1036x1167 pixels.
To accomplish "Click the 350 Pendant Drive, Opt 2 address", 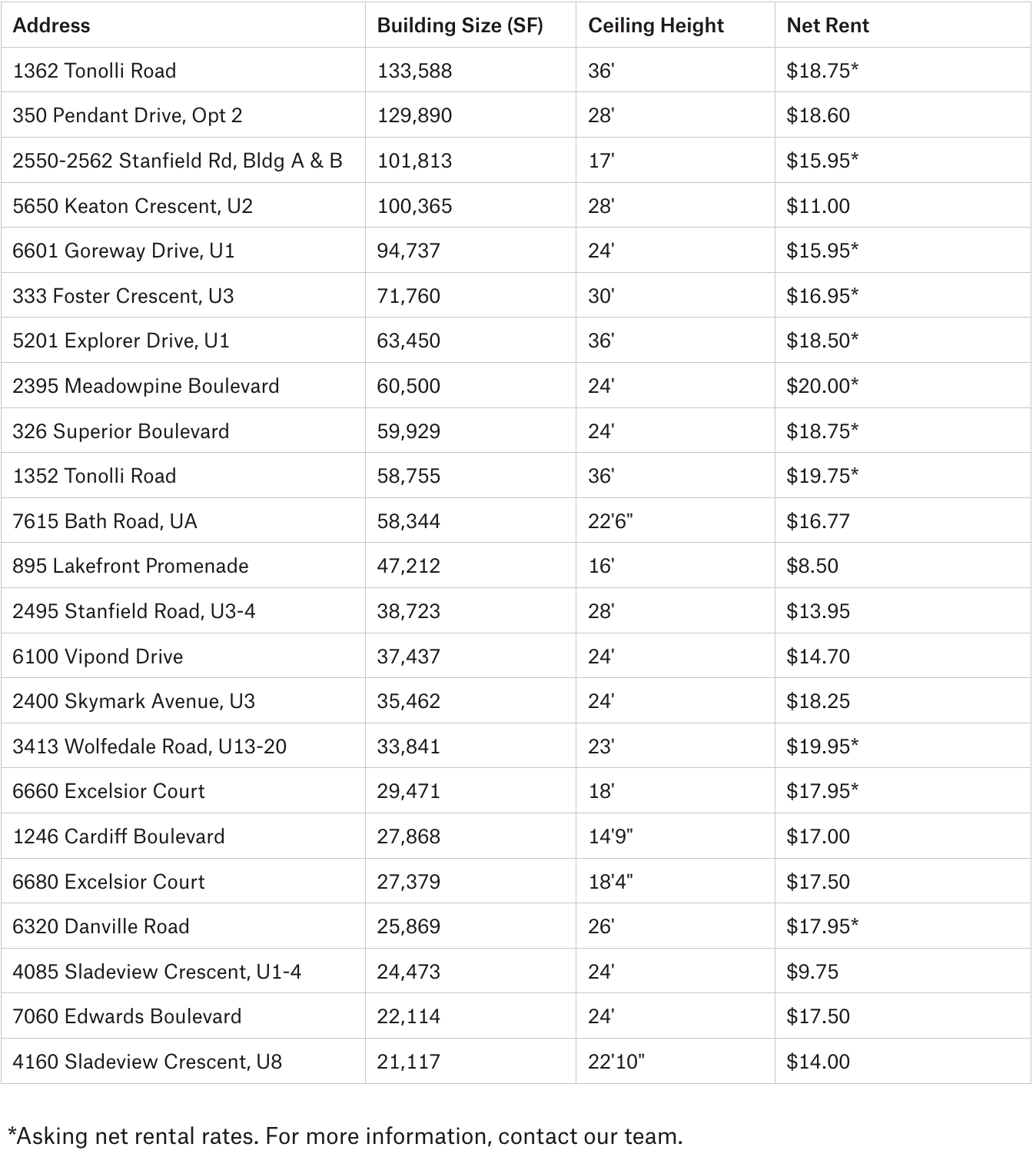I will 128,115.
